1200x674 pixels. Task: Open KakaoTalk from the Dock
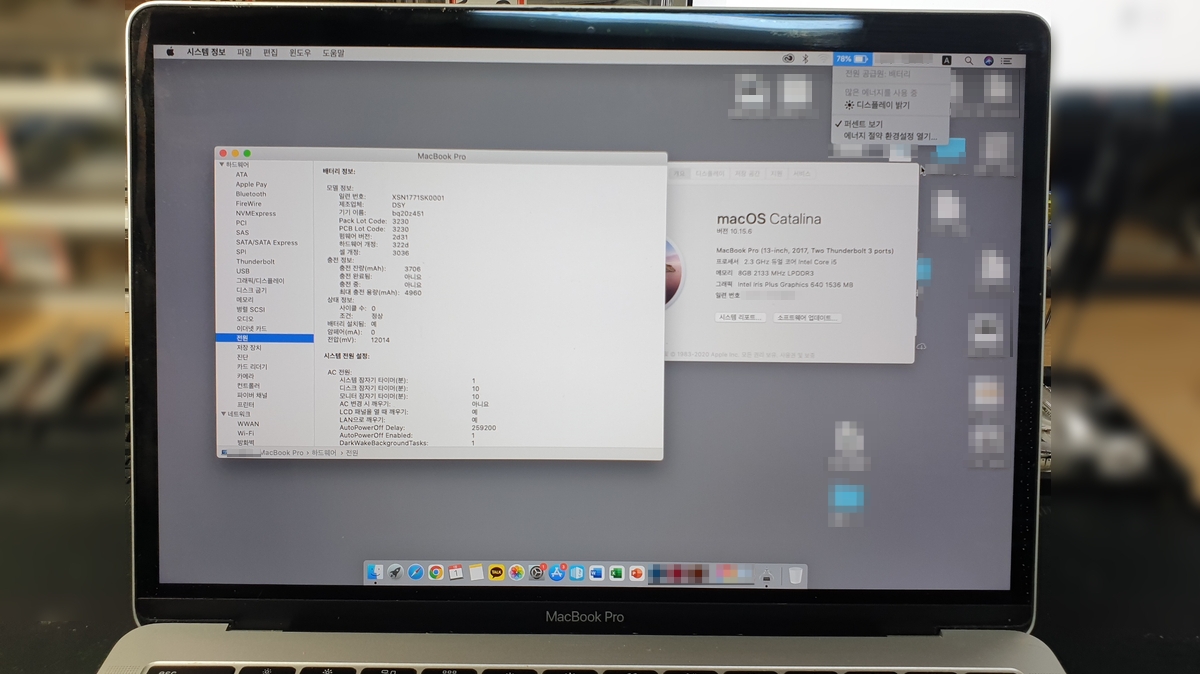tap(497, 573)
